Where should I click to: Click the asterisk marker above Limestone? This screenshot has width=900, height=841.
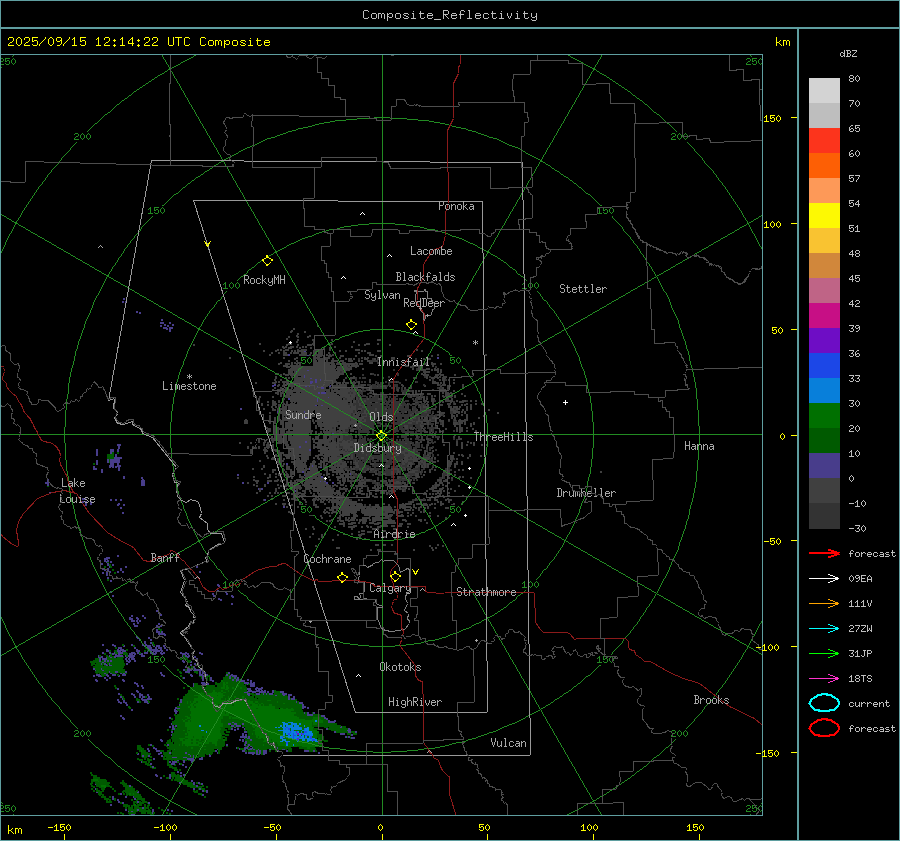pos(189,377)
